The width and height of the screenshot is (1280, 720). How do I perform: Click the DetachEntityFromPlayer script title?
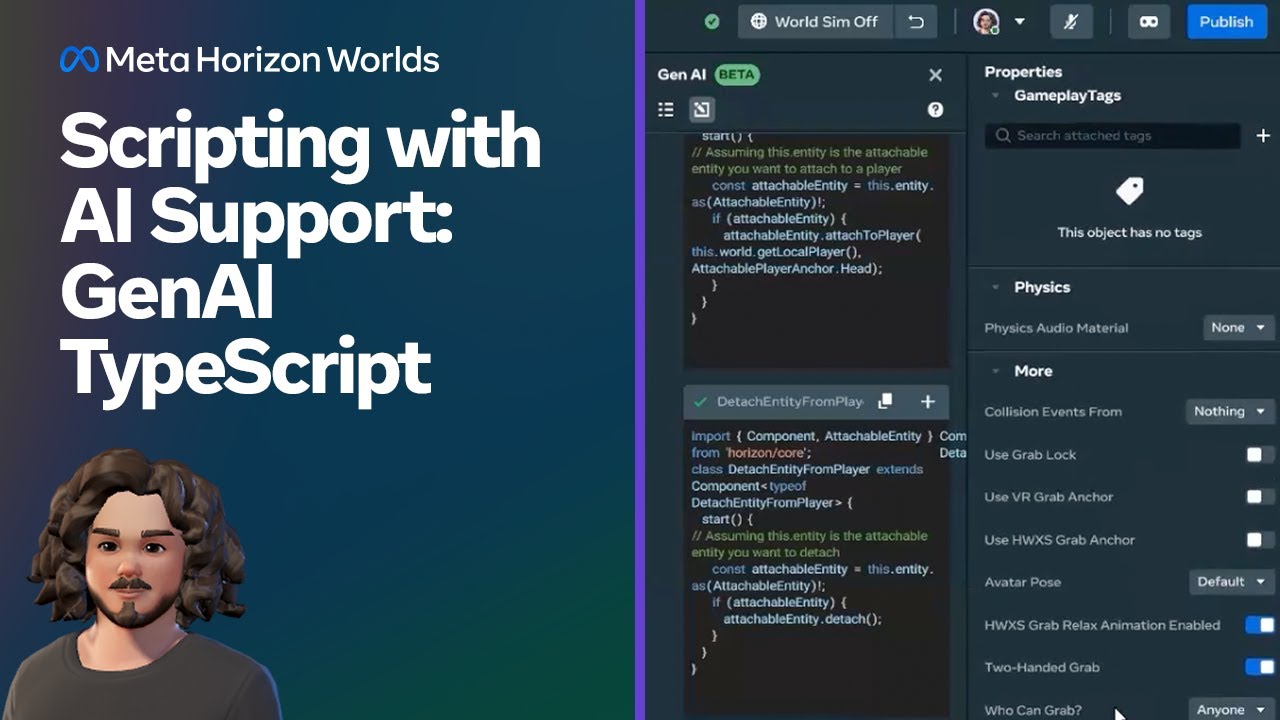pos(790,401)
